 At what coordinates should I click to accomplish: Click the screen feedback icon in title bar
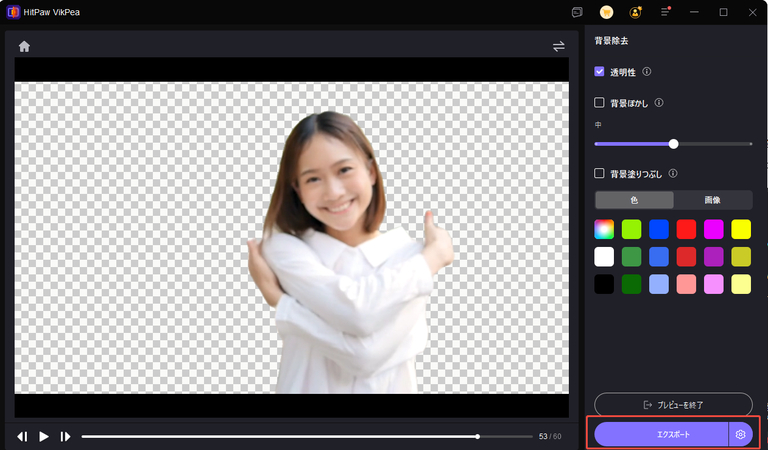tap(577, 13)
